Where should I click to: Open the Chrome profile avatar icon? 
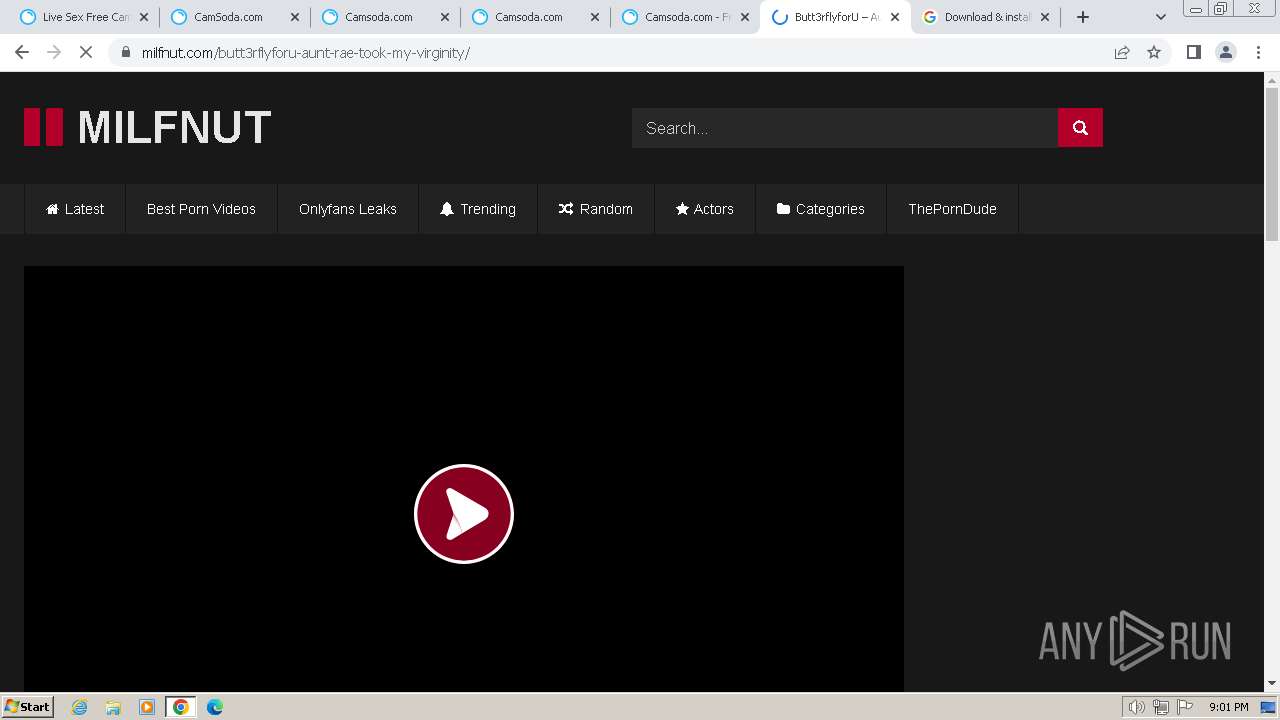pyautogui.click(x=1226, y=52)
